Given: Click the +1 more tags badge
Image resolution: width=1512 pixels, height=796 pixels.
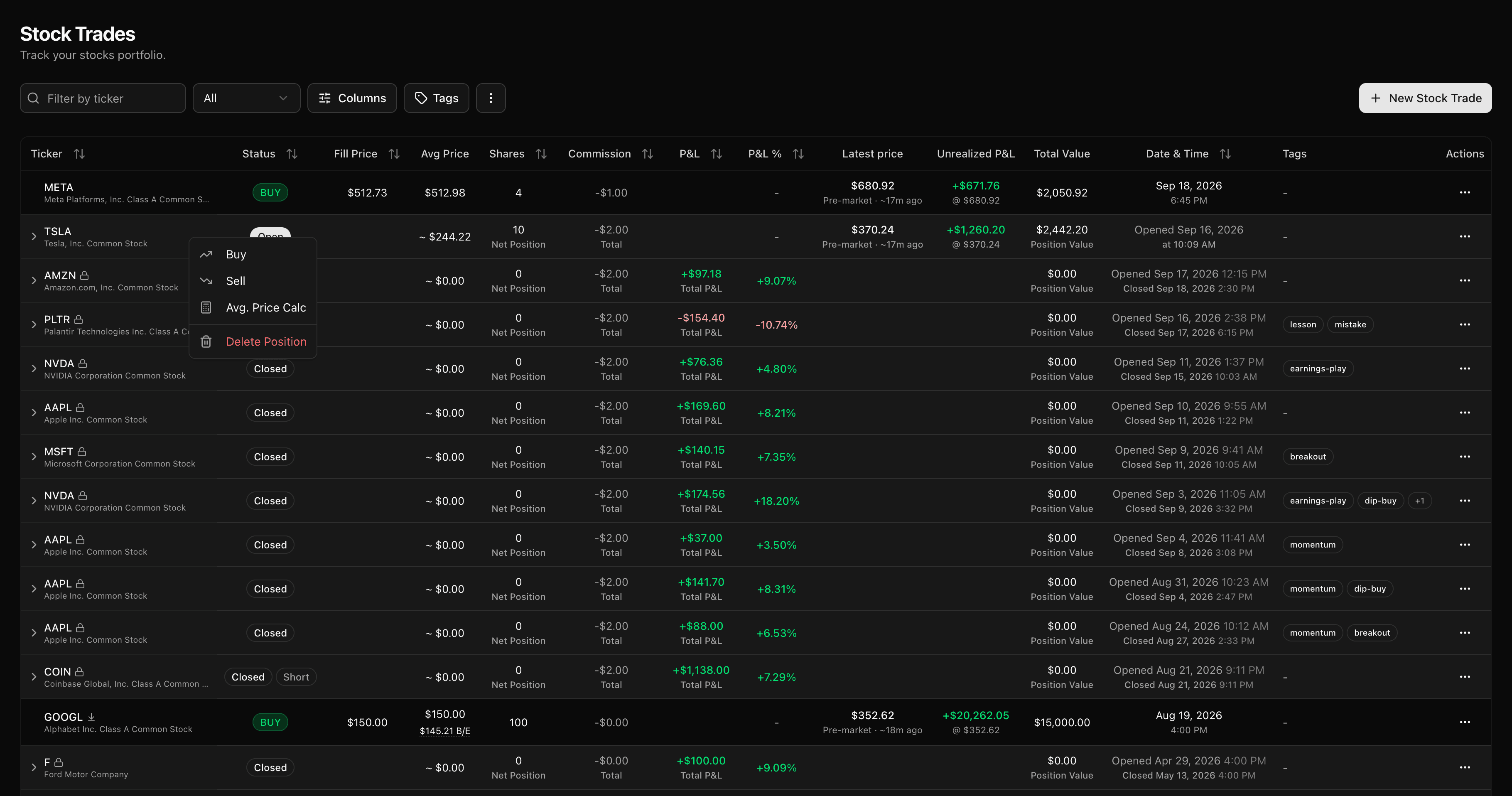Looking at the screenshot, I should click(1419, 501).
